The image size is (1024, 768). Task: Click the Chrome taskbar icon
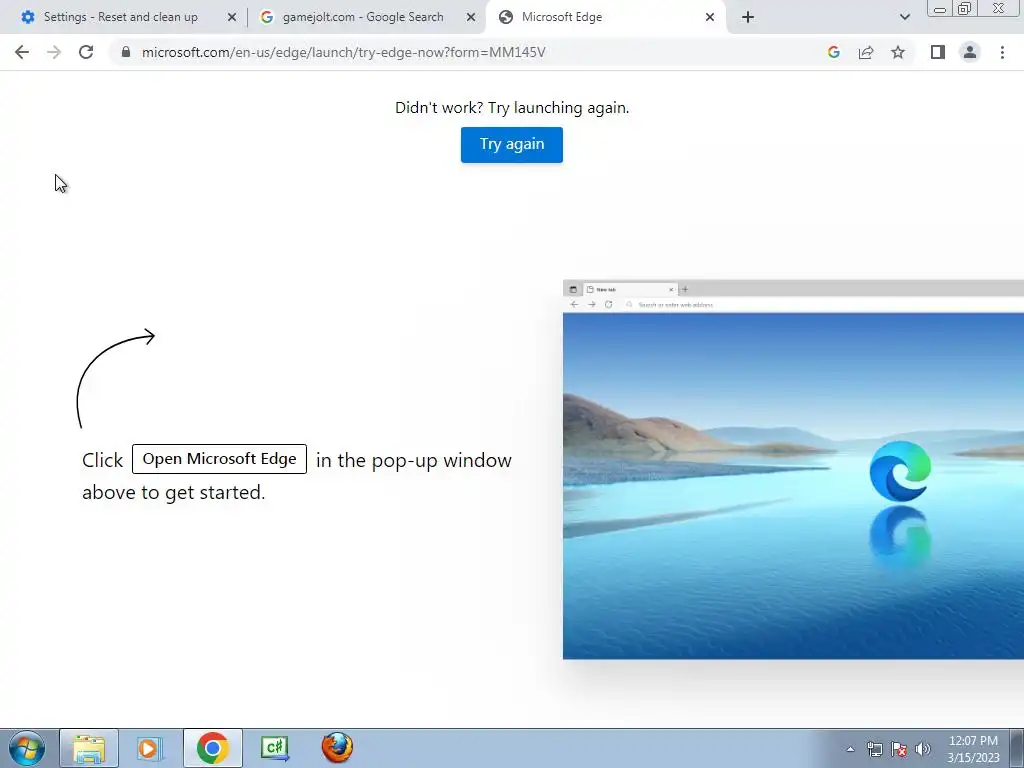212,748
